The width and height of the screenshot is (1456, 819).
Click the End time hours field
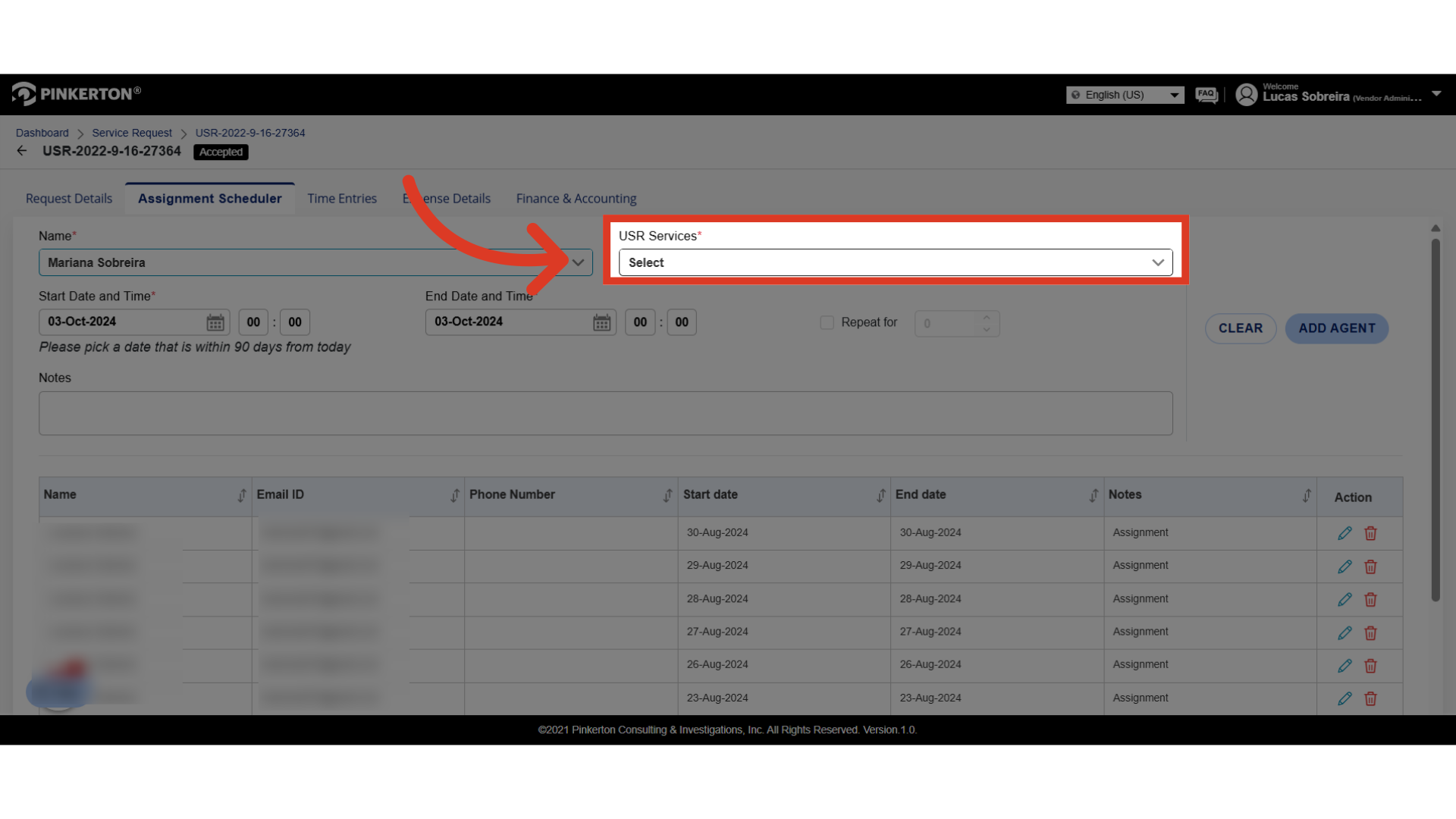[x=640, y=322]
